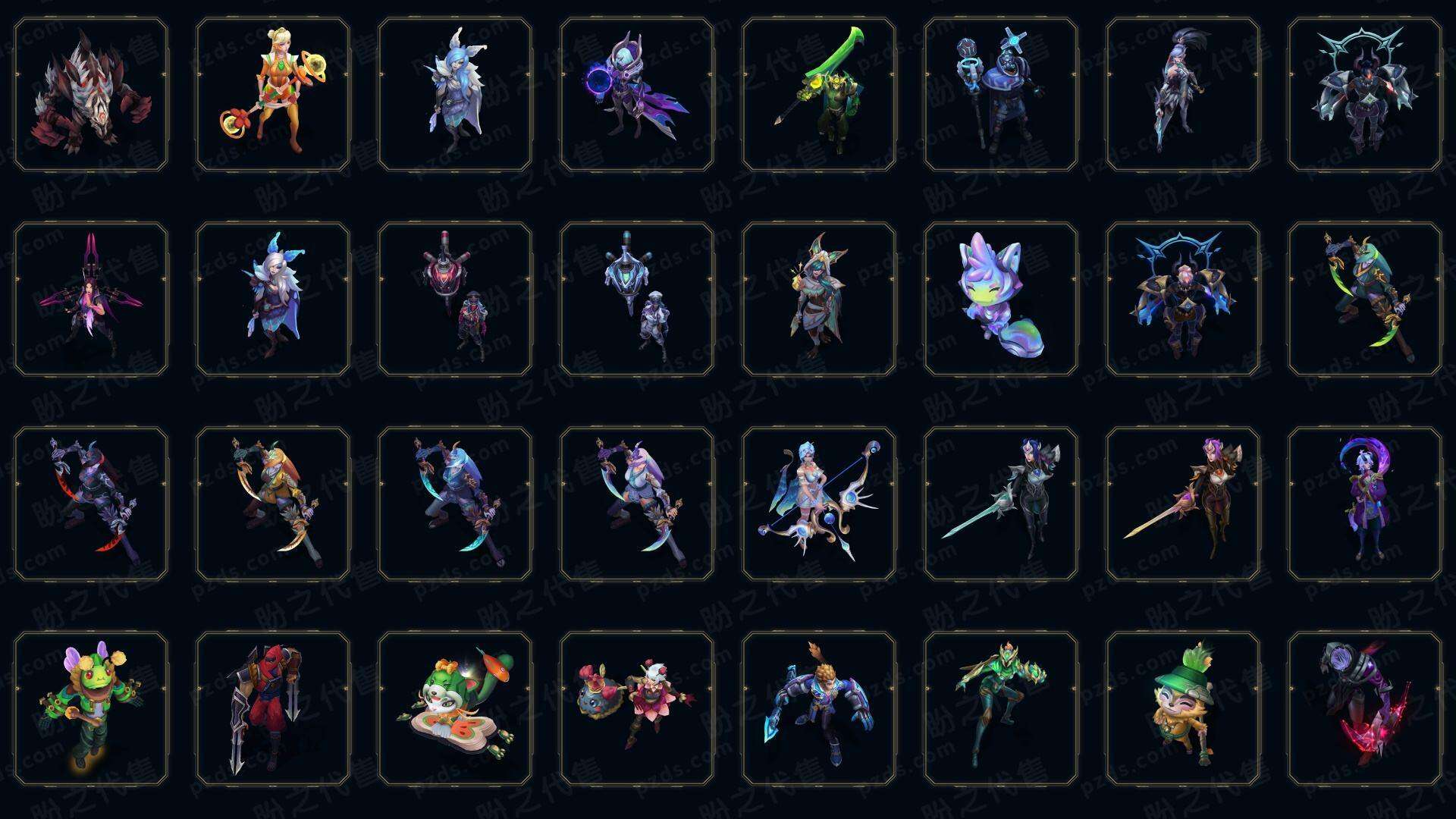1456x819 pixels.
Task: Click the frog on mushroom board tile
Action: (x=455, y=709)
